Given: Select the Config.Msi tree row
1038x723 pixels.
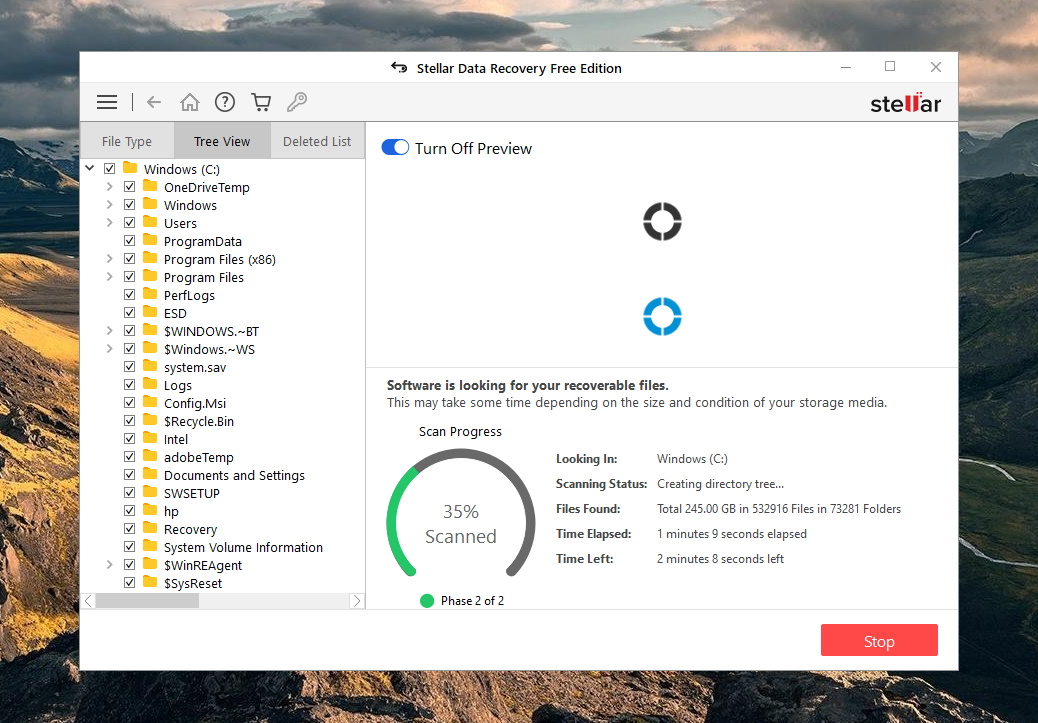Looking at the screenshot, I should pos(195,403).
